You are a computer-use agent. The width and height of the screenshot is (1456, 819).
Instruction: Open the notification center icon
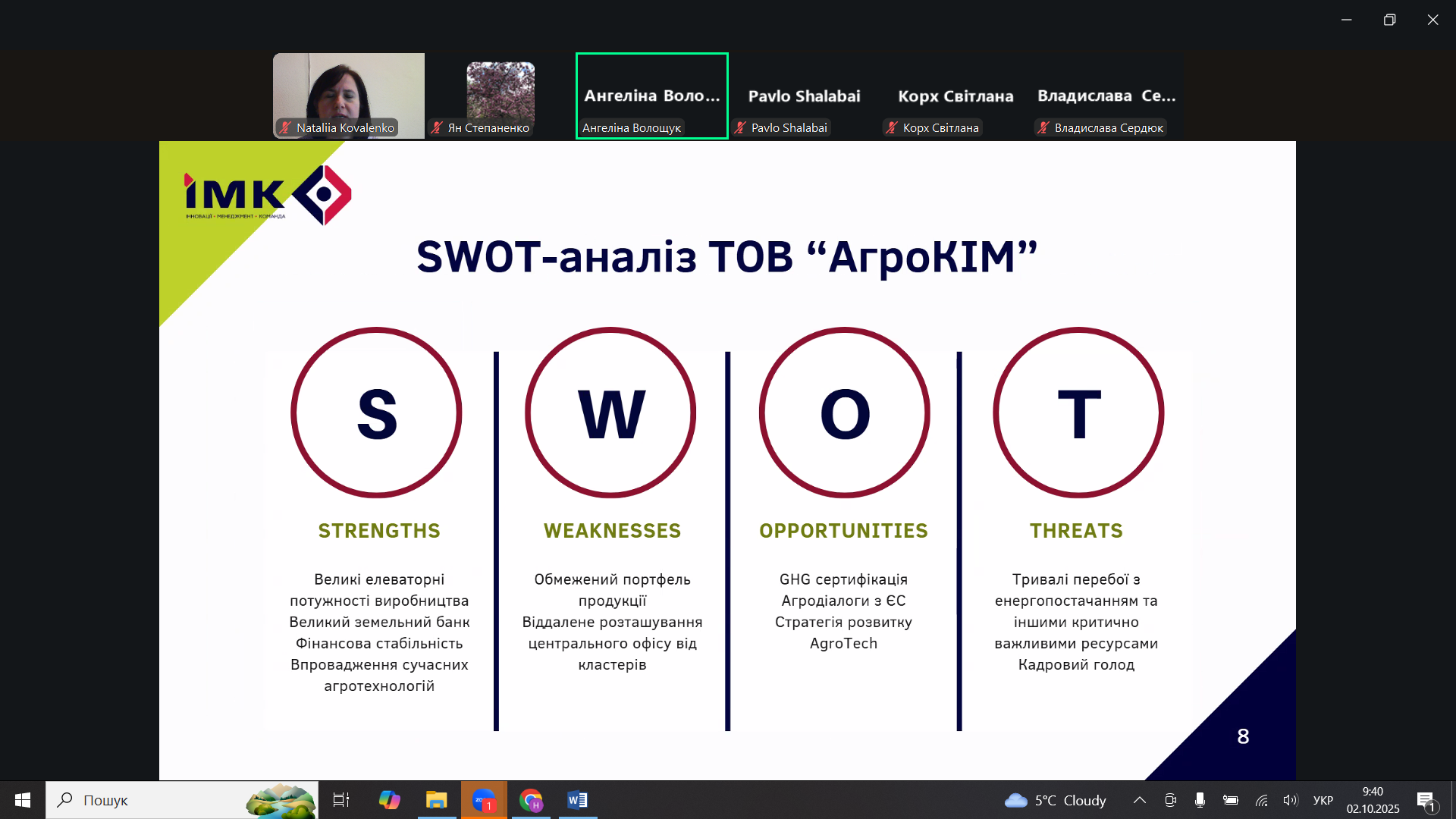point(1426,800)
